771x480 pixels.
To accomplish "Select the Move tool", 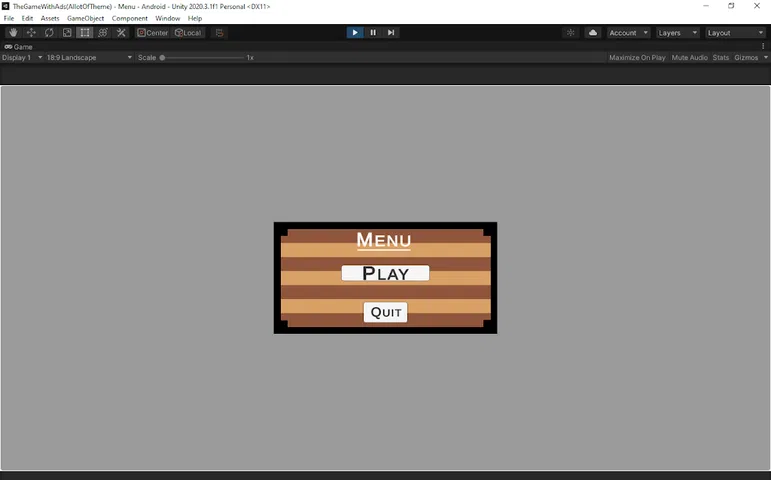I will [31, 33].
